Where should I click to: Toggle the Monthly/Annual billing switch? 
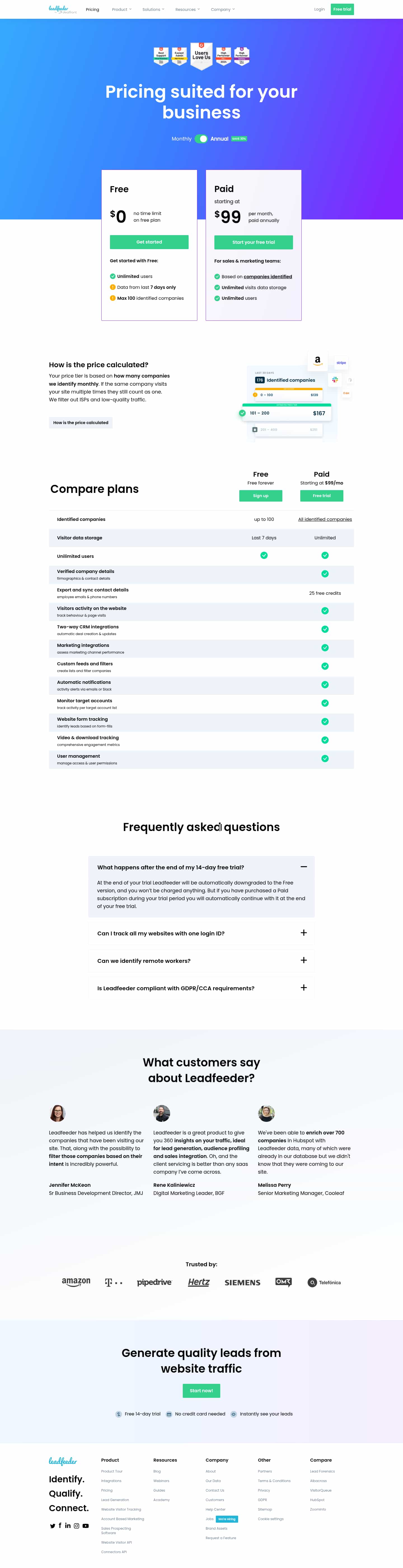pyautogui.click(x=201, y=139)
